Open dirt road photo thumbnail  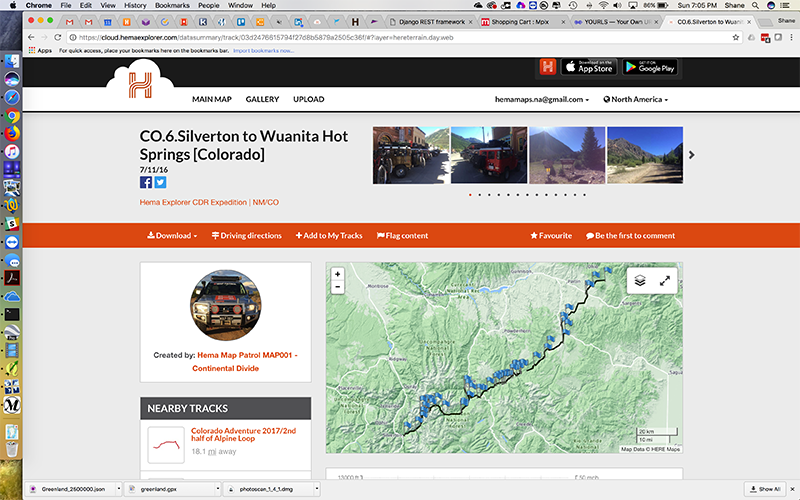[645, 155]
